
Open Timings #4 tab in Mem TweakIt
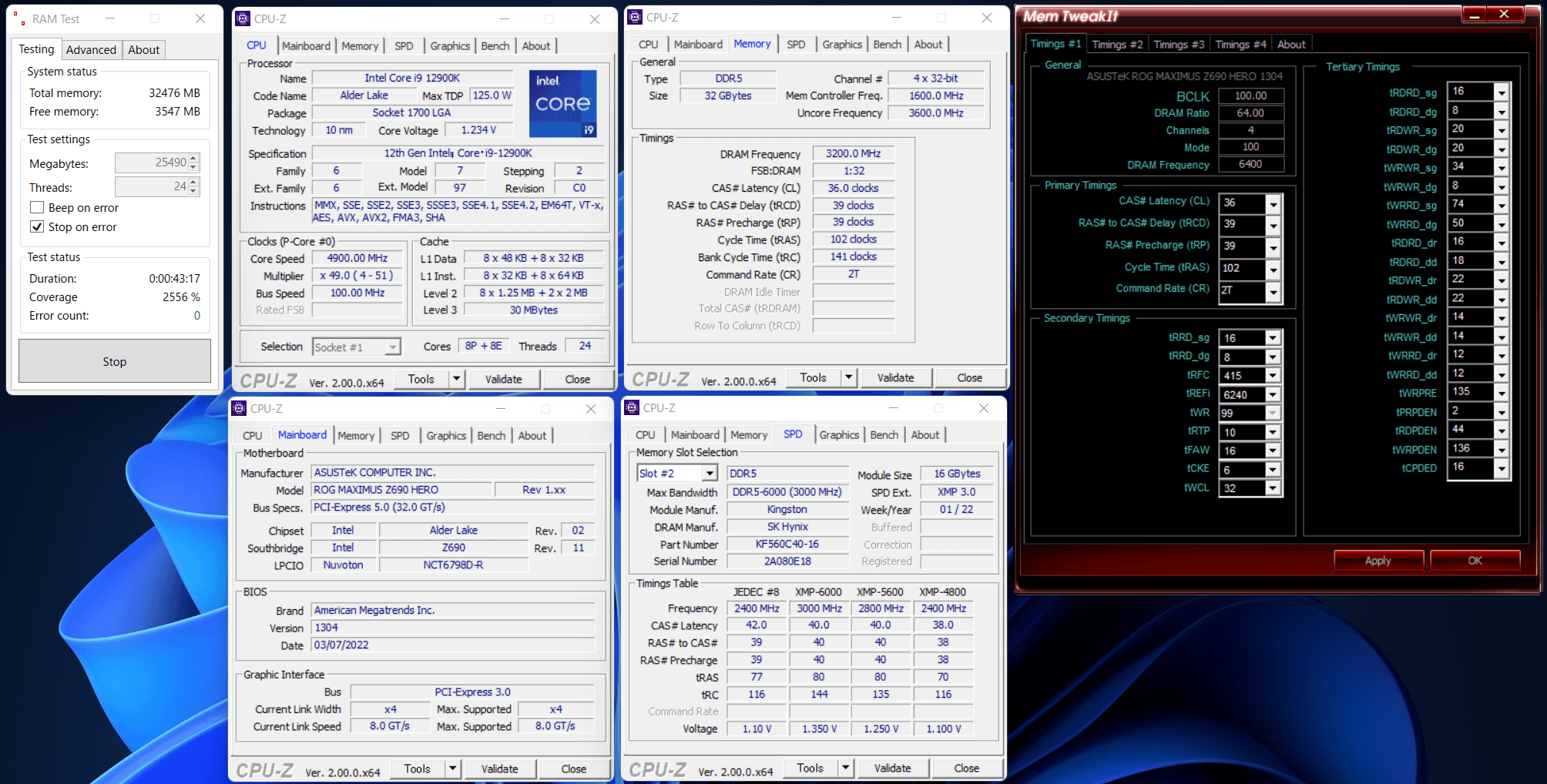pos(1240,44)
